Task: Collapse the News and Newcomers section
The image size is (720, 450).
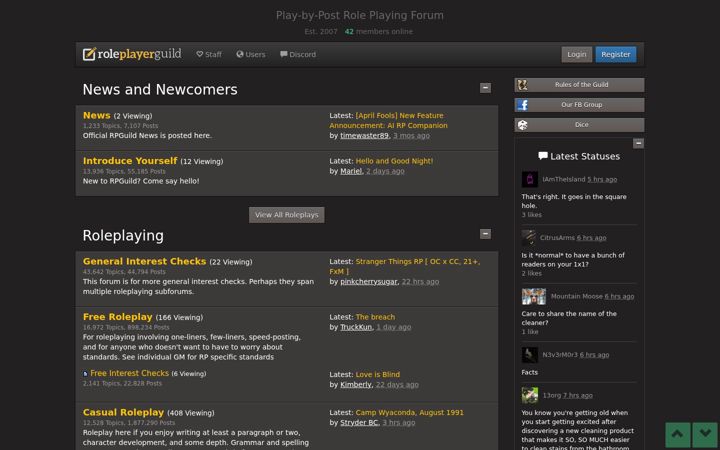Action: (x=485, y=88)
